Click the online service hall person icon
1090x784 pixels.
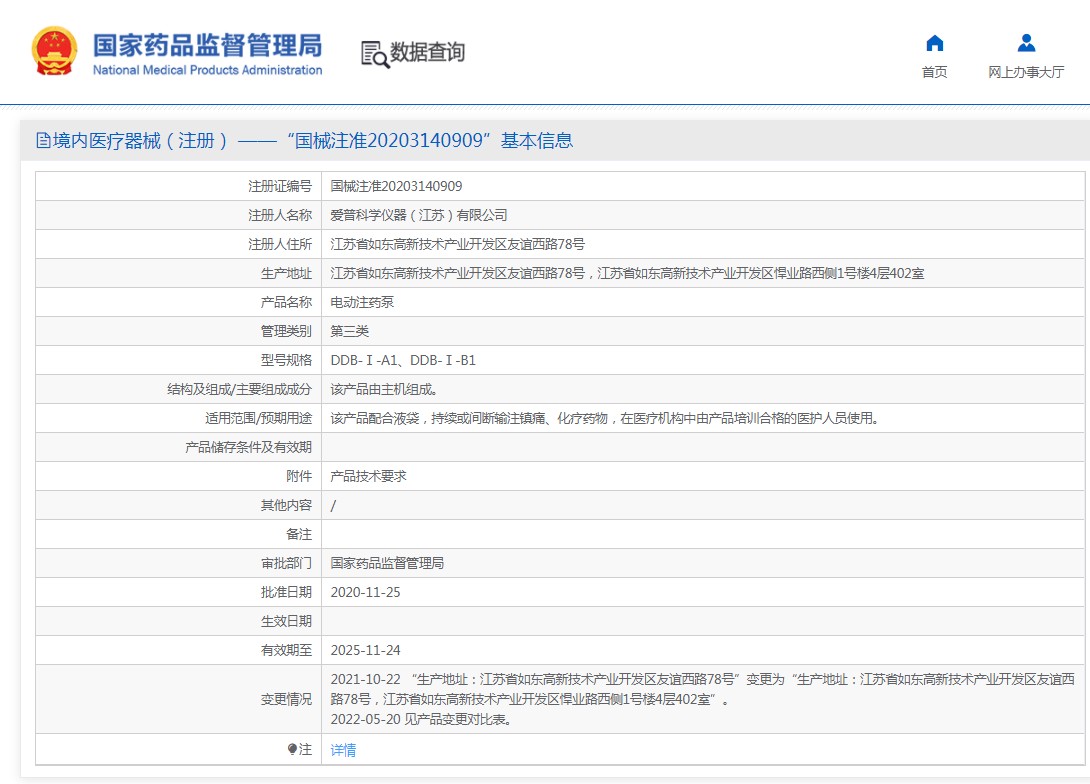point(1026,43)
